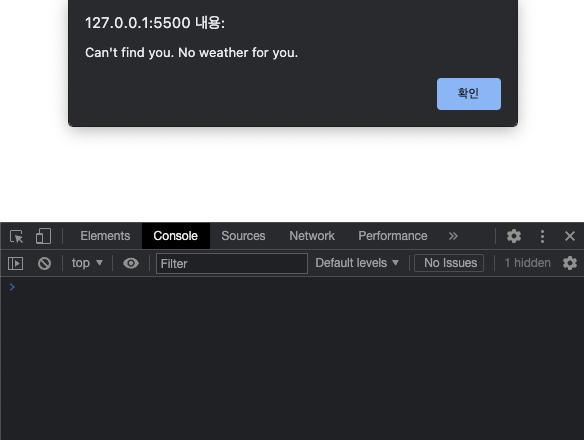584x440 pixels.
Task: Open the DevTools three-dot menu
Action: tap(542, 236)
